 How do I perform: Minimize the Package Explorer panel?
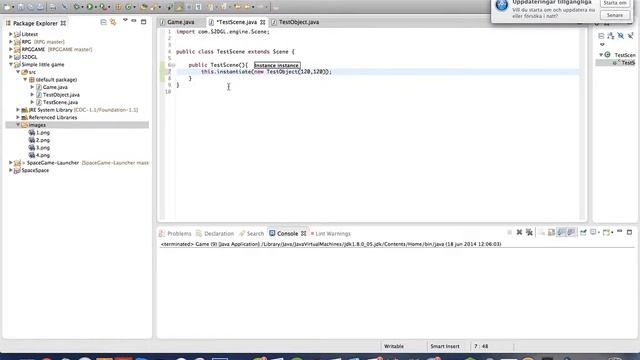coord(134,20)
